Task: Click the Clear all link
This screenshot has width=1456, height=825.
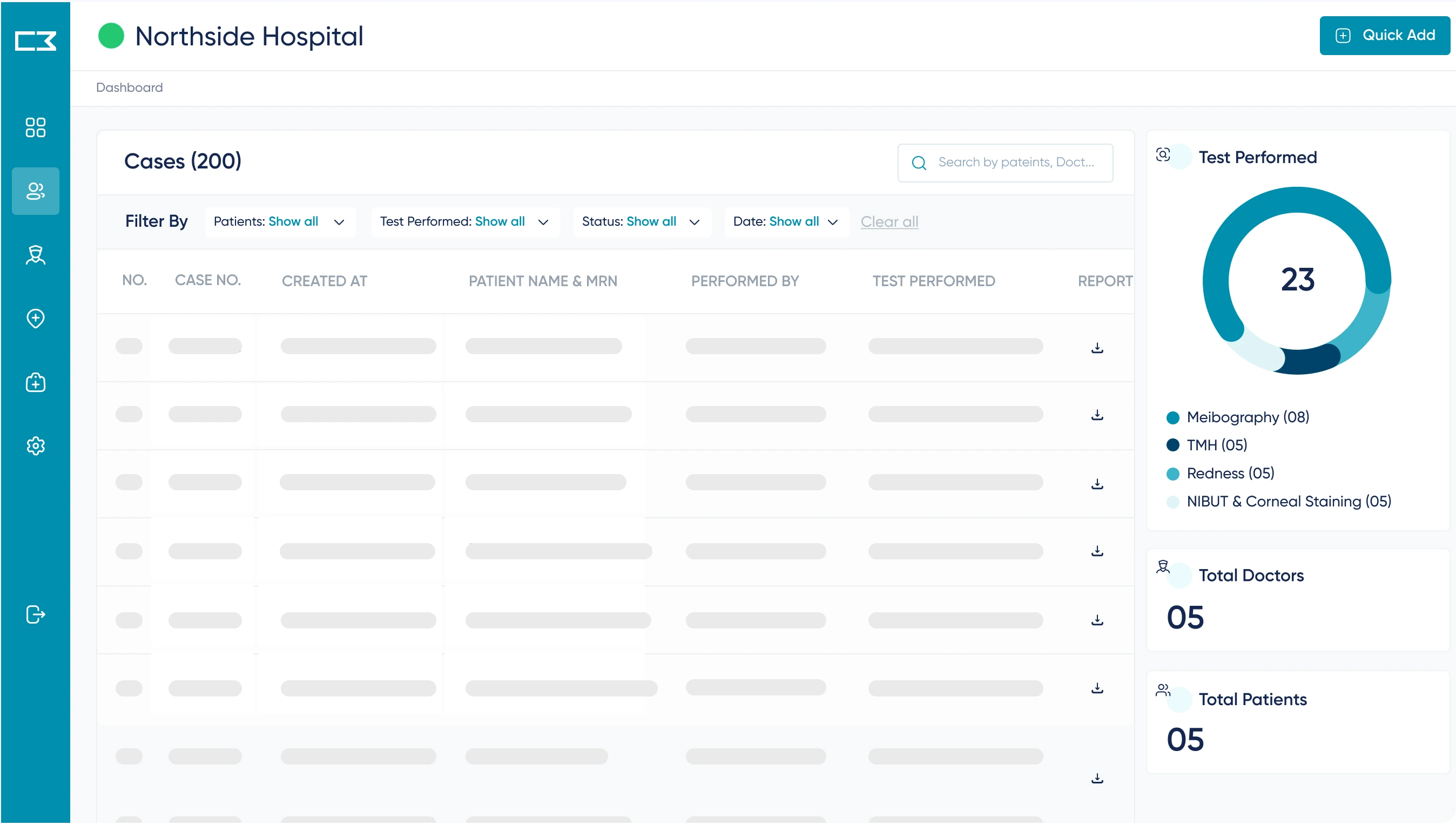Action: 889,221
